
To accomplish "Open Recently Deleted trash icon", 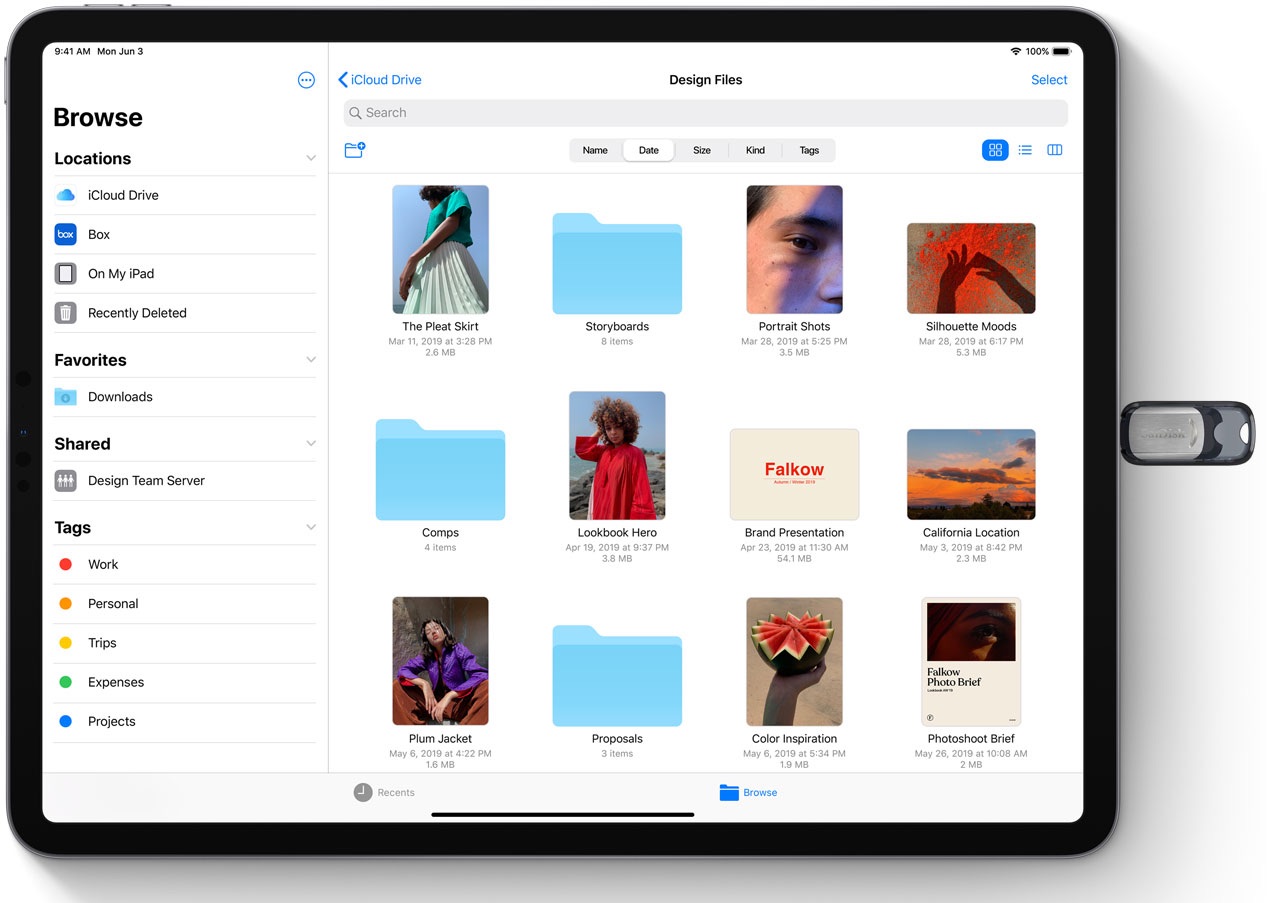I will click(65, 313).
